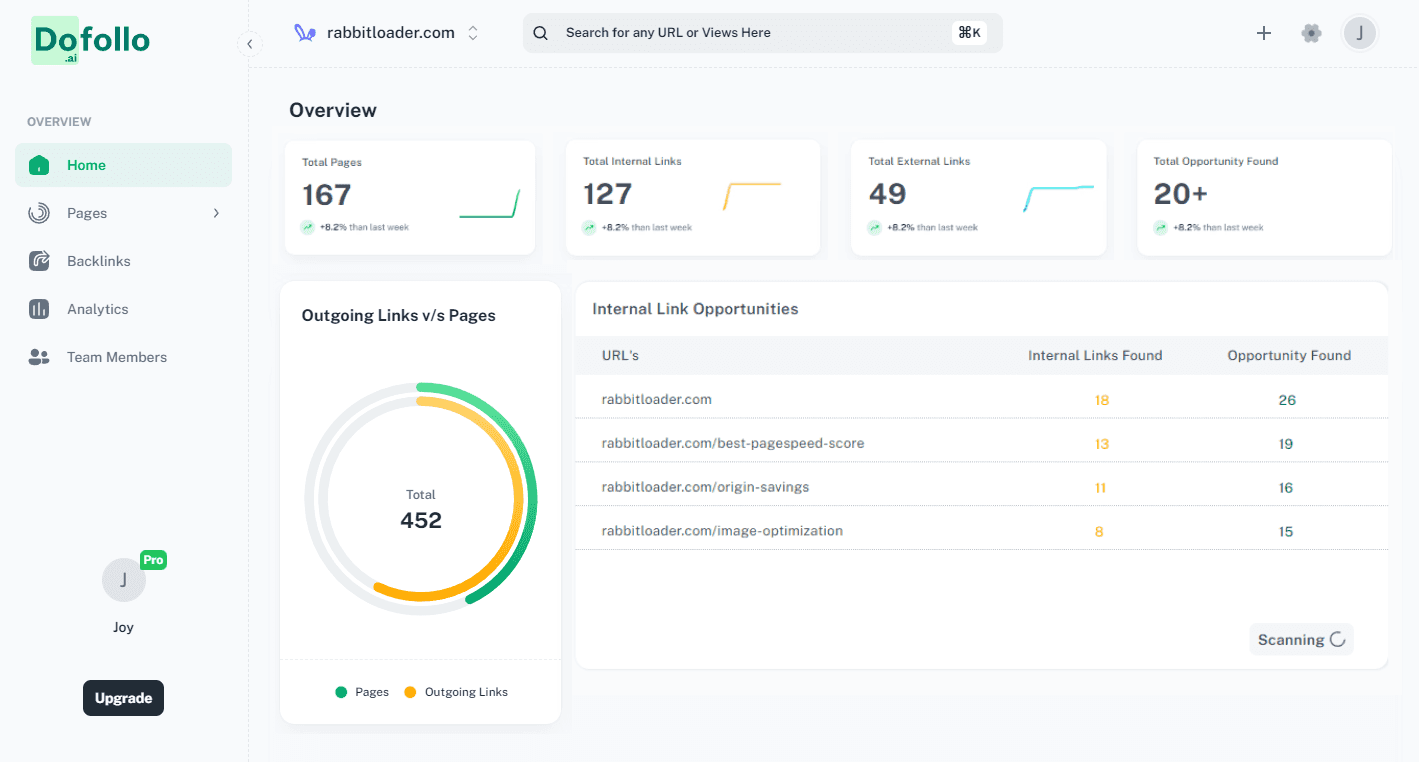Click the orange Outgoing Links legend dot

tap(410, 692)
